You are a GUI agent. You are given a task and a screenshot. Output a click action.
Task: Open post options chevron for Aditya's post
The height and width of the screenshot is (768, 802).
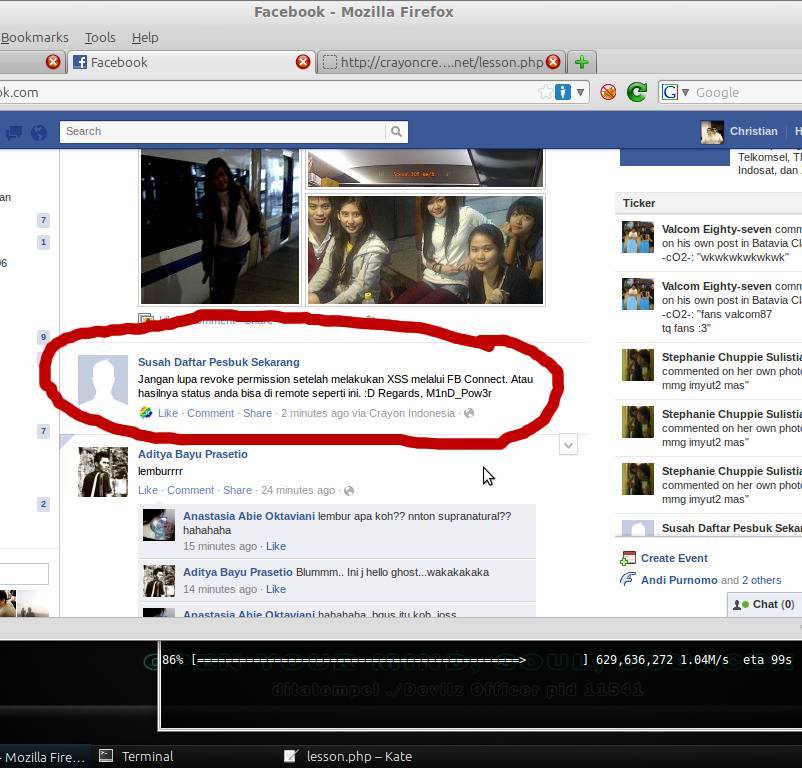(x=568, y=445)
